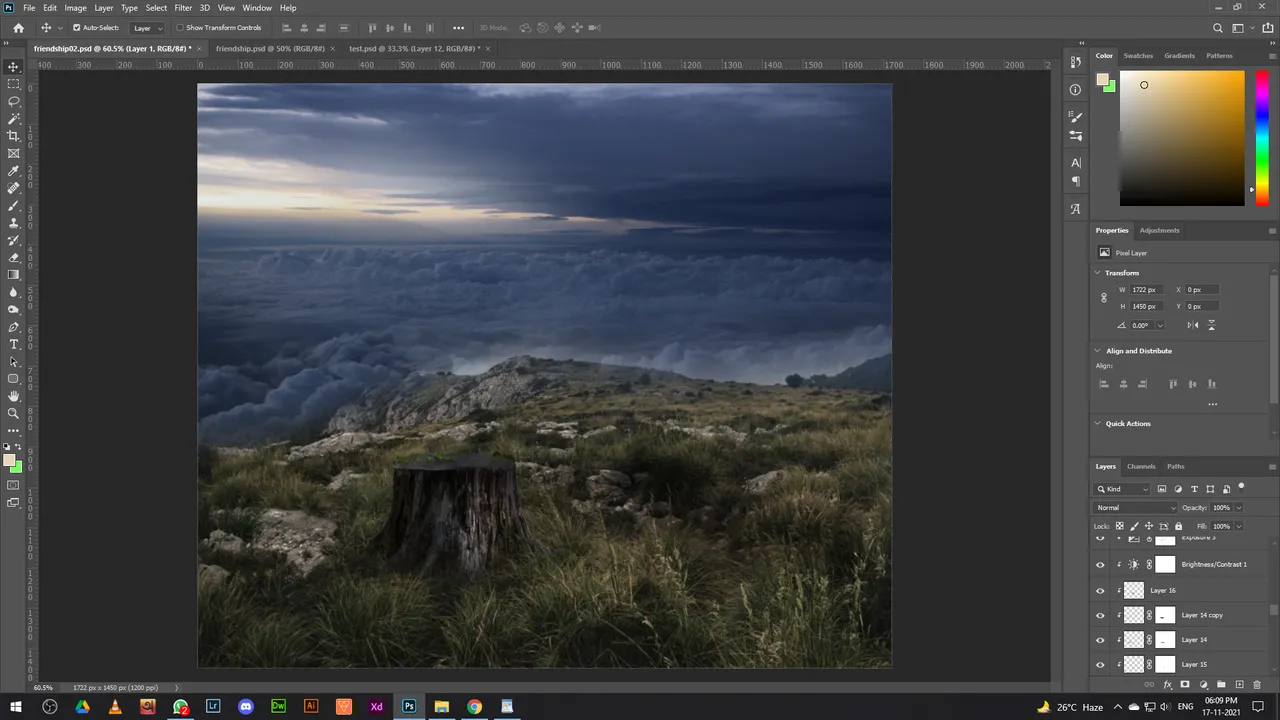Hide Layer 14 copy eye icon
This screenshot has width=1280, height=720.
1101,615
